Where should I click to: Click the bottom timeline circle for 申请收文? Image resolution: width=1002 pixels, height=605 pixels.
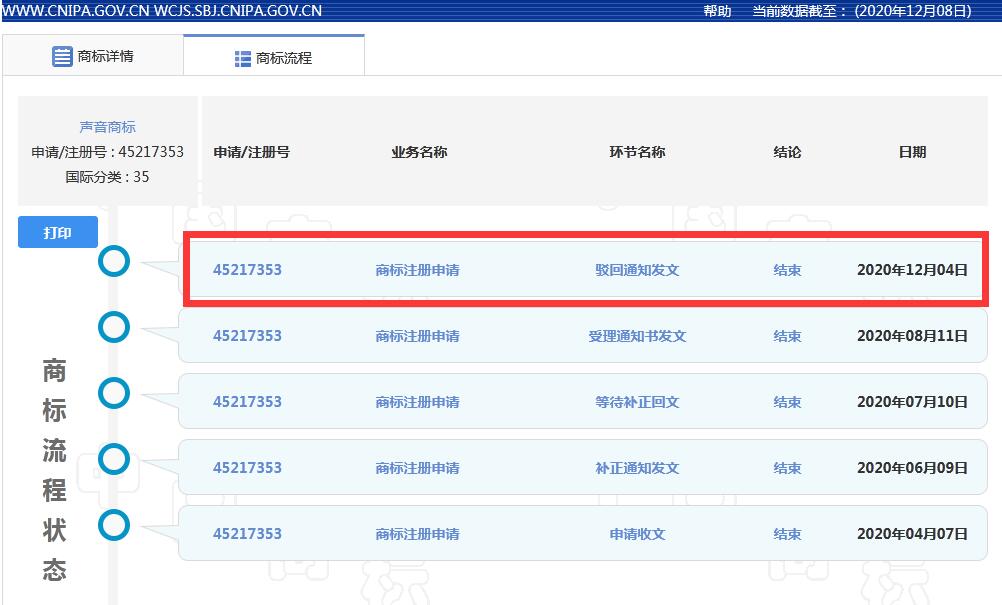(114, 525)
